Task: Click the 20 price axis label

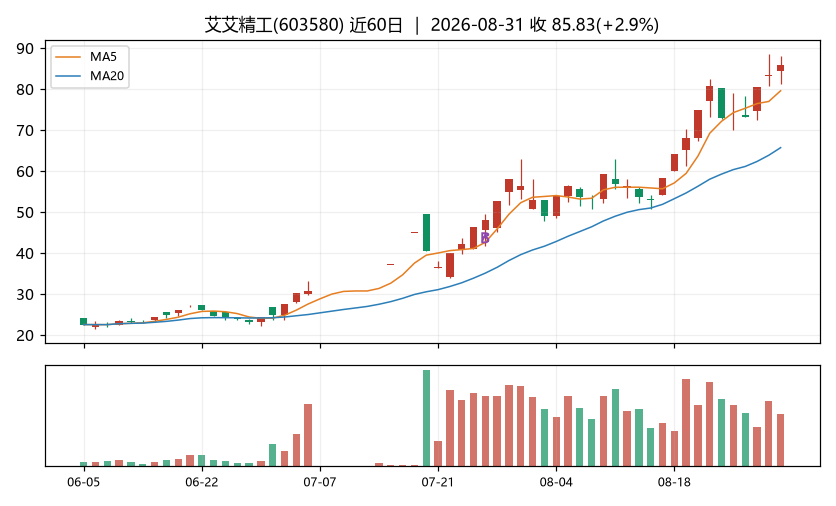Action: [25, 336]
